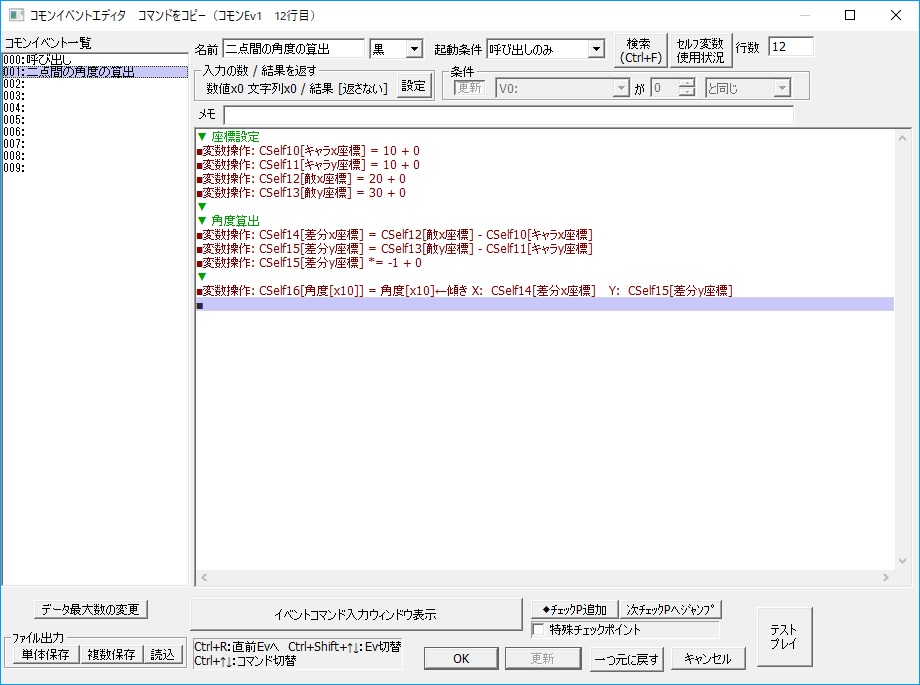Click the horizontal scroll-left arrow

point(204,578)
